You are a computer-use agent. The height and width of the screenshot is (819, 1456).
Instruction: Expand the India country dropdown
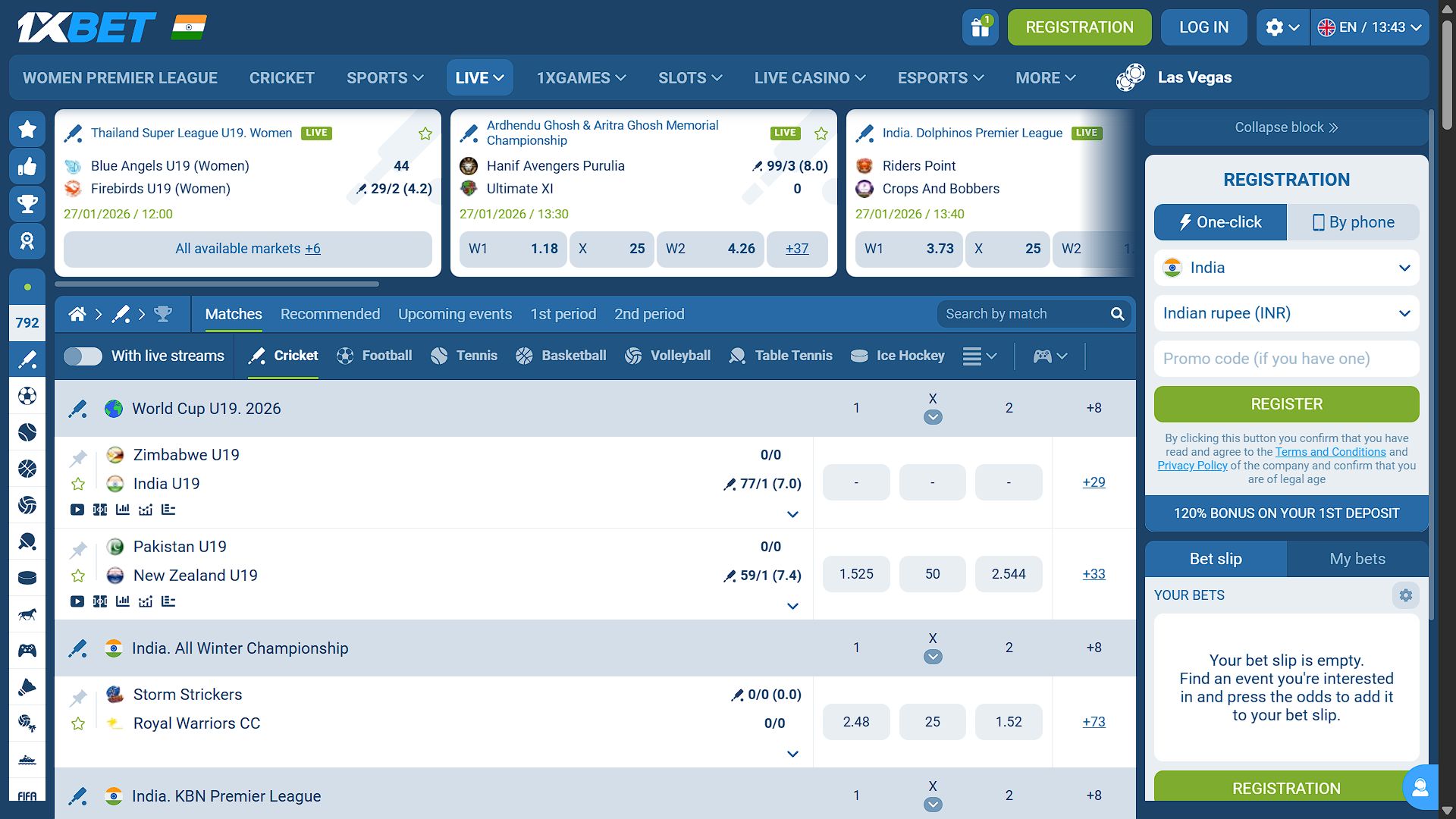1286,268
